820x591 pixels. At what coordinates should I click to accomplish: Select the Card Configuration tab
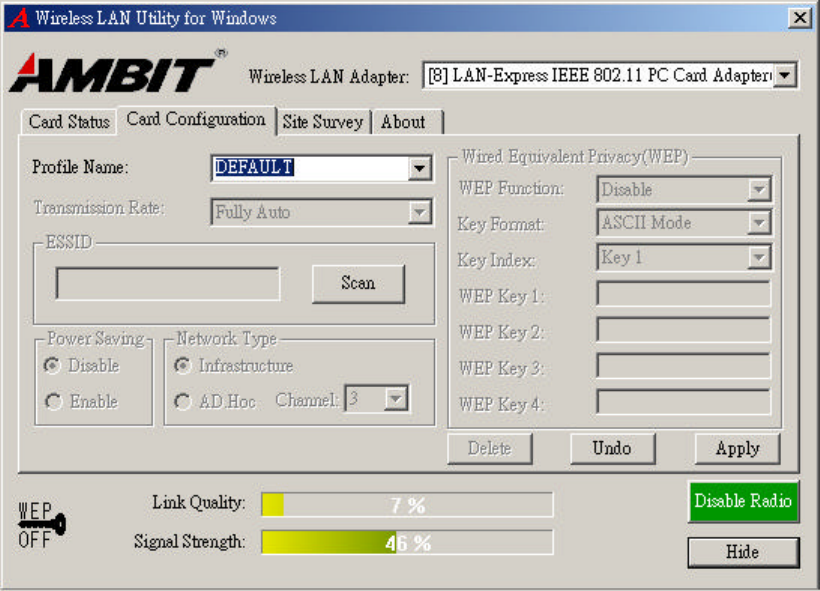(x=196, y=119)
